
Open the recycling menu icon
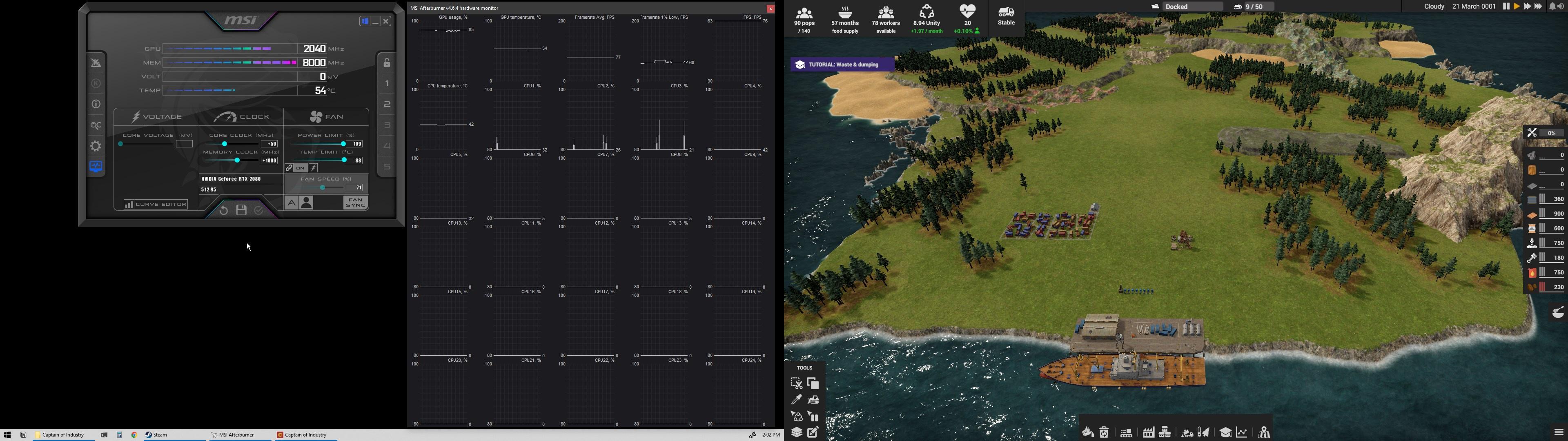click(x=1104, y=432)
